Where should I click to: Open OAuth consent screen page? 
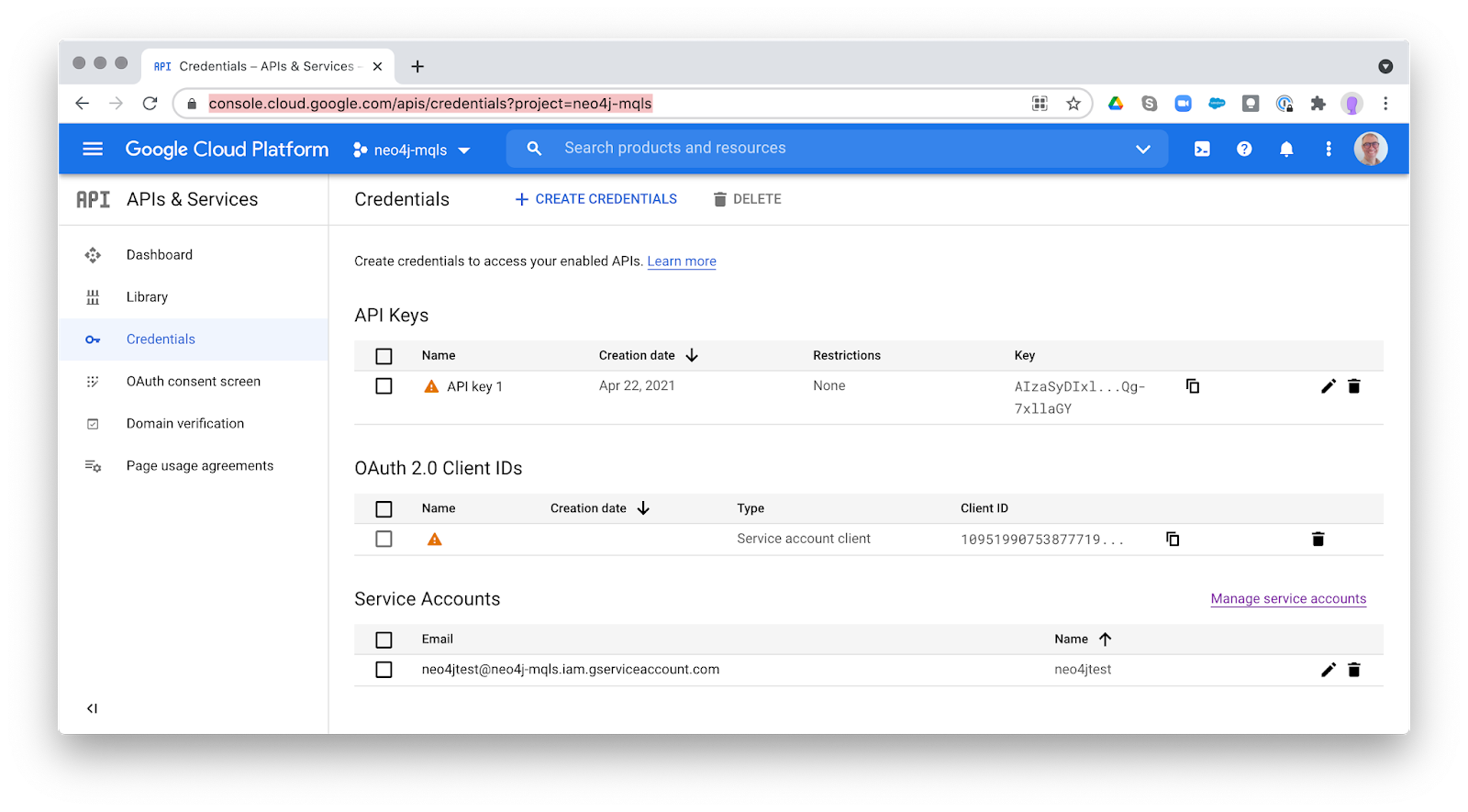coord(194,382)
